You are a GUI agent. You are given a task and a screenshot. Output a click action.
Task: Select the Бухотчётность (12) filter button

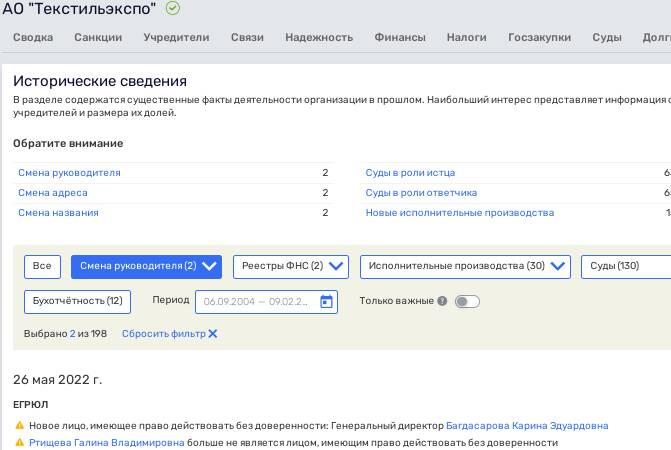click(x=77, y=302)
